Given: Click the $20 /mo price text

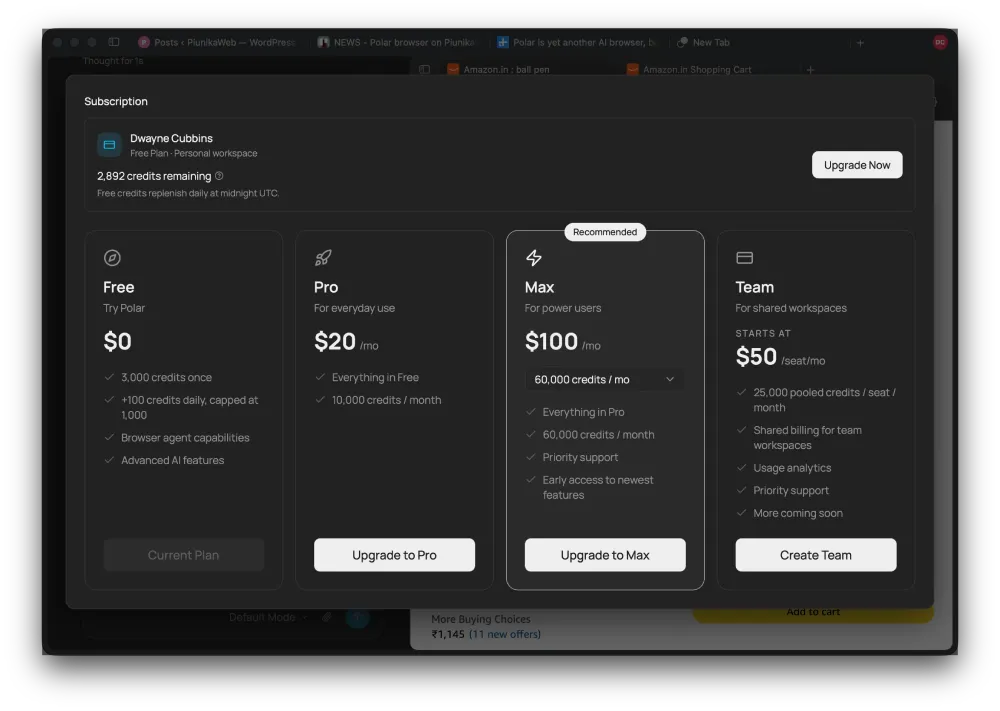Looking at the screenshot, I should pyautogui.click(x=346, y=342).
